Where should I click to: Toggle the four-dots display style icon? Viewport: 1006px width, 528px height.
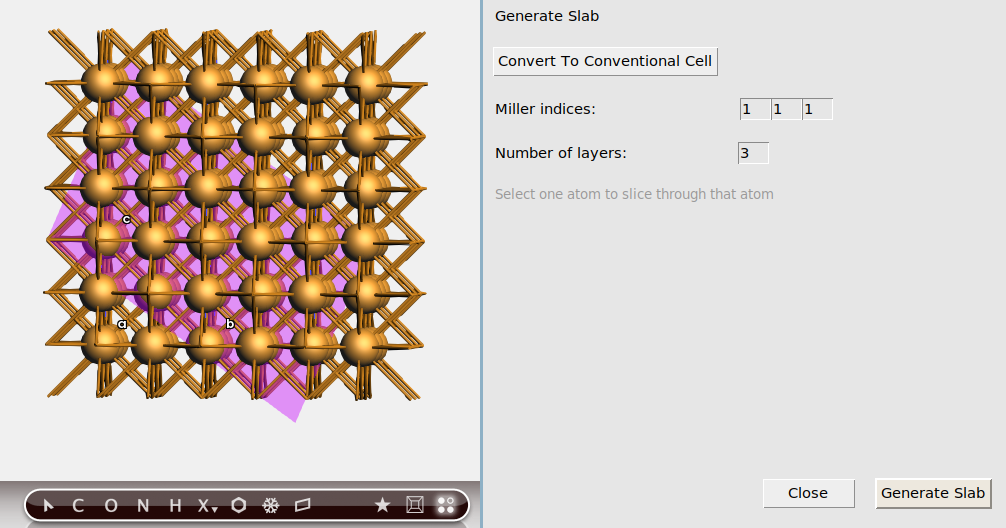446,506
